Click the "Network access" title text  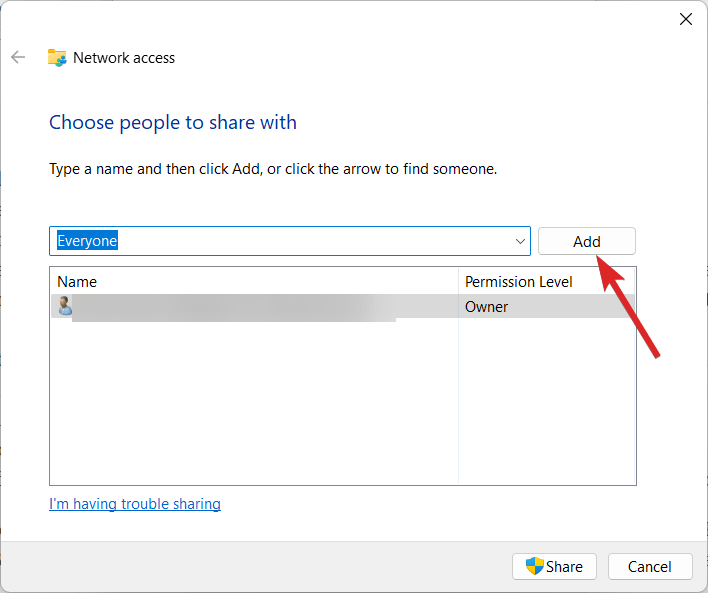[x=125, y=58]
